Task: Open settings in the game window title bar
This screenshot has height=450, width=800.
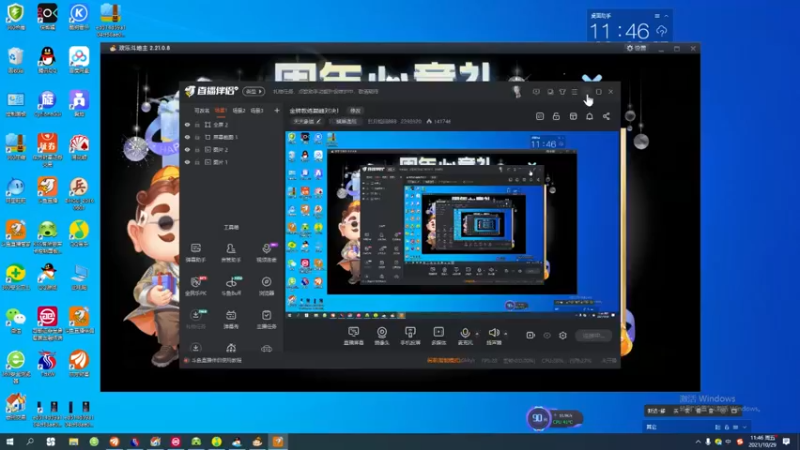Action: (637, 48)
